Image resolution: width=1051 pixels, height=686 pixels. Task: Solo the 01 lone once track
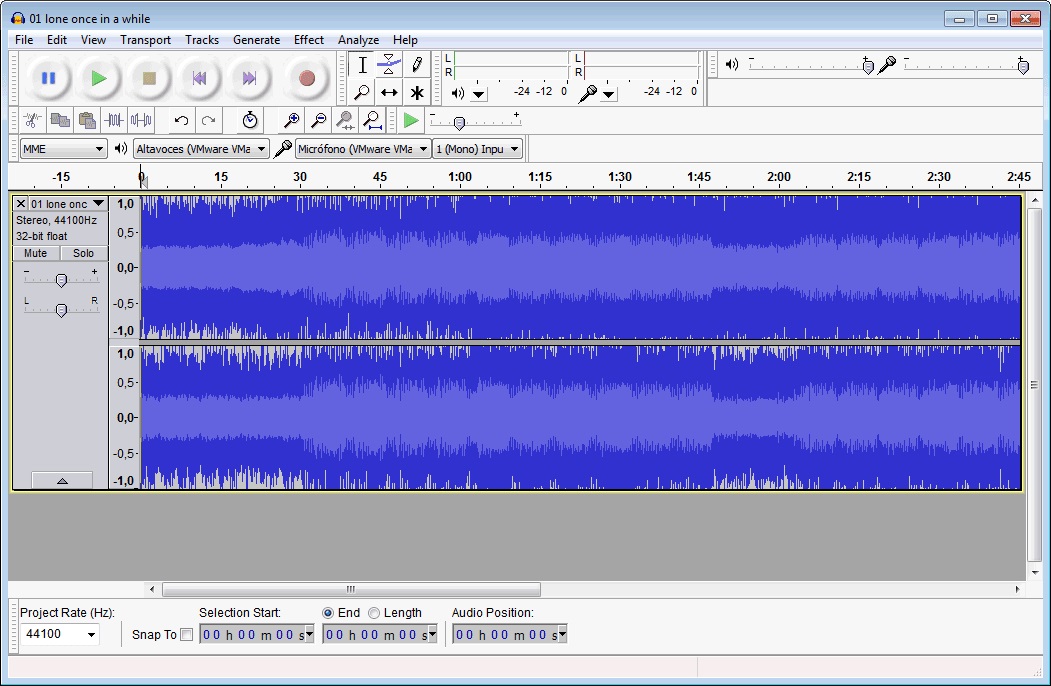click(83, 254)
